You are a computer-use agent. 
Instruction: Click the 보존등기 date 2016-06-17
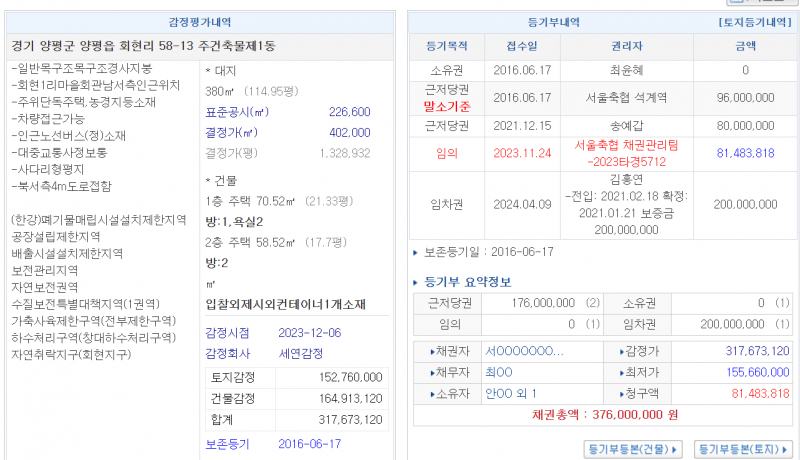(311, 443)
